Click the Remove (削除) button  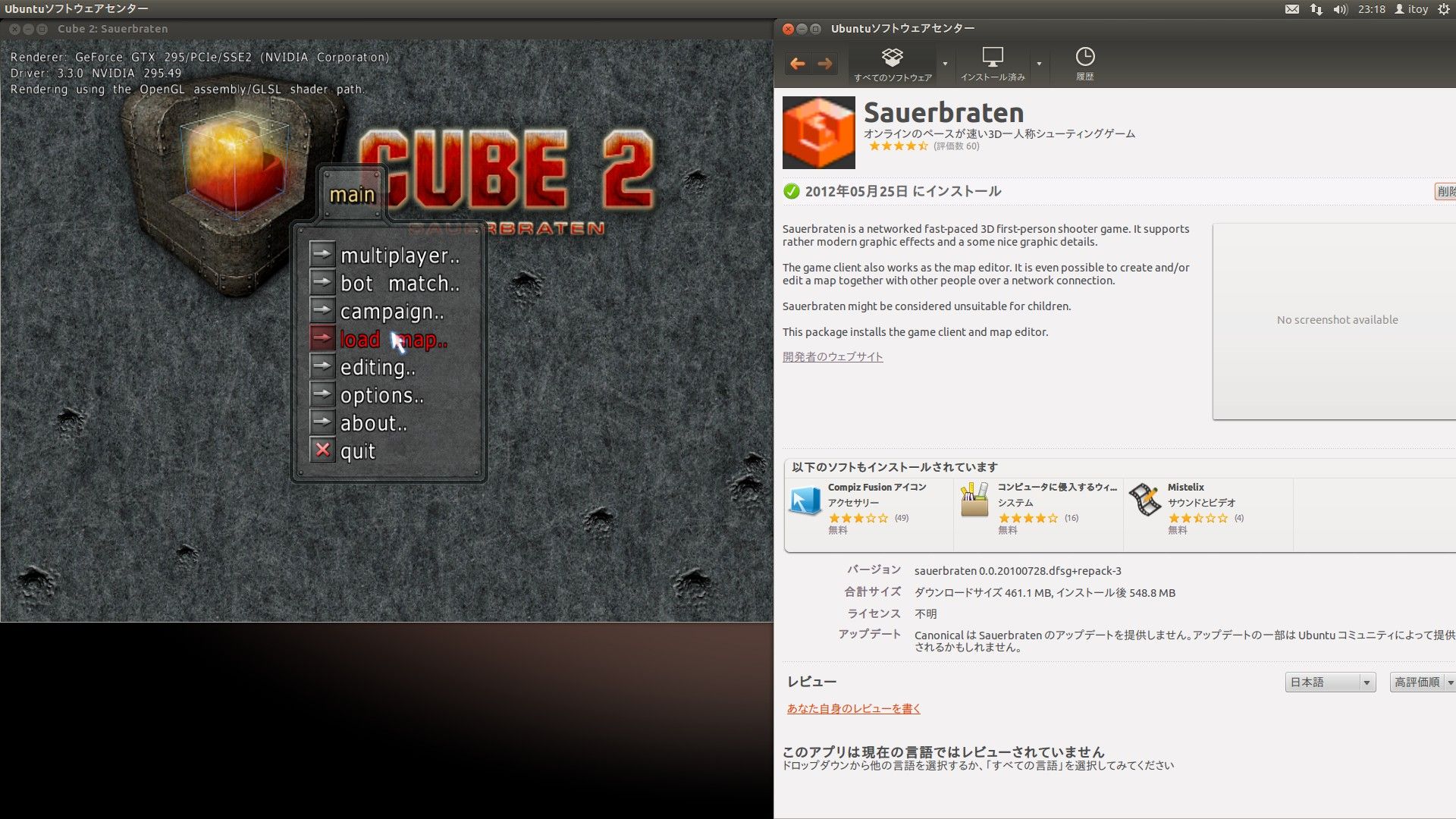1445,191
